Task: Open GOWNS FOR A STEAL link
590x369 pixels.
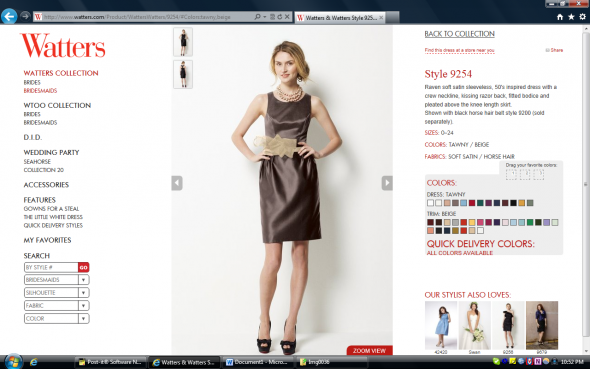Action: (x=51, y=209)
